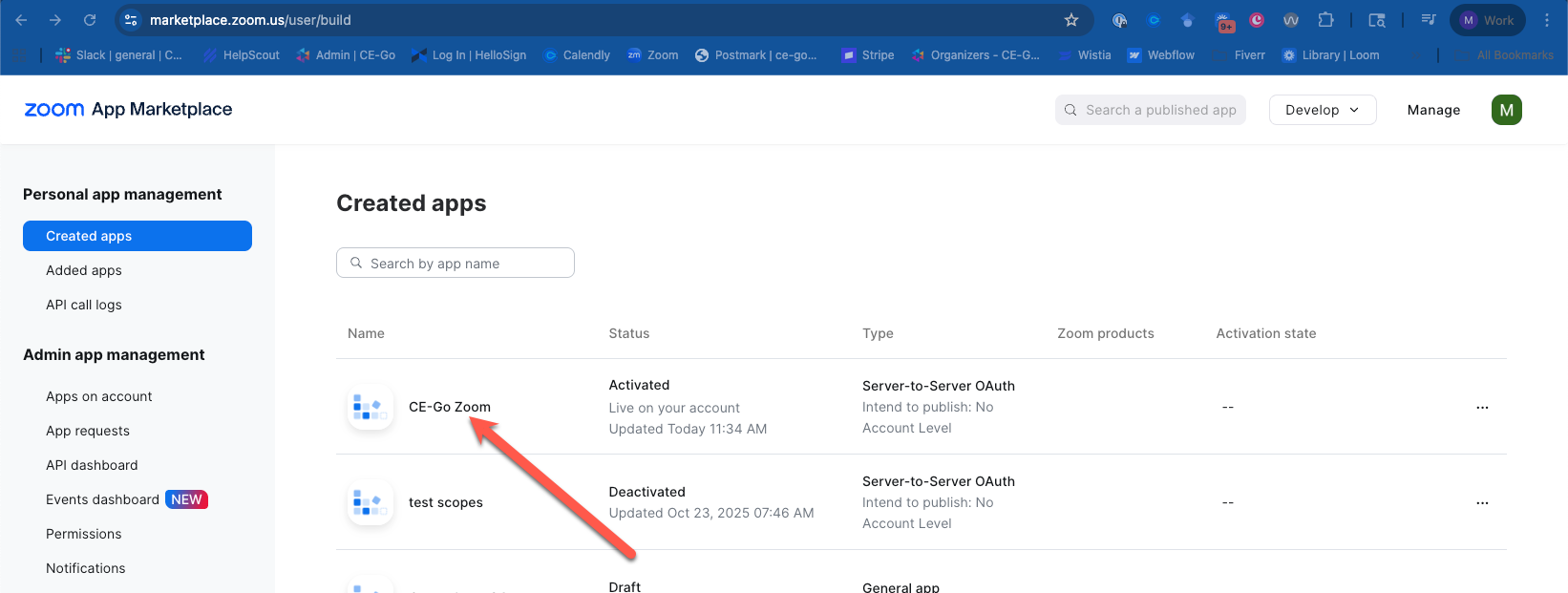Open Chrome three-dot menu
The width and height of the screenshot is (1568, 593).
[1547, 20]
